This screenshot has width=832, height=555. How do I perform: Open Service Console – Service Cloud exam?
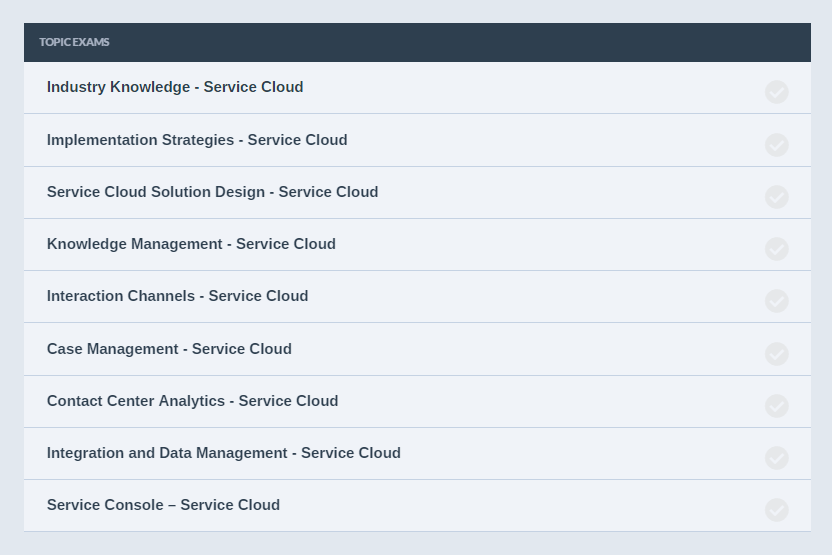pos(163,505)
